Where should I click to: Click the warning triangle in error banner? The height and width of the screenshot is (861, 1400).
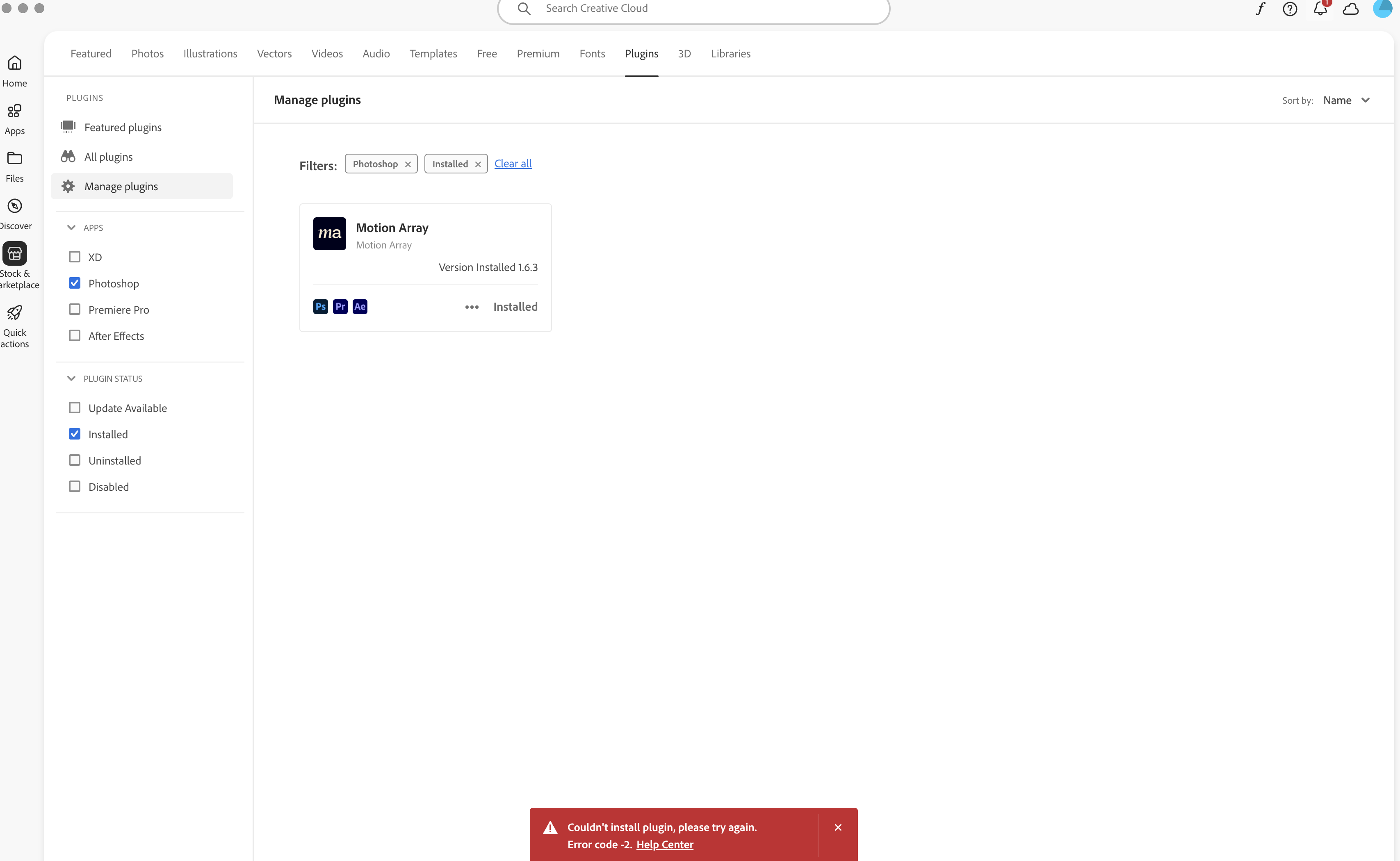point(550,827)
